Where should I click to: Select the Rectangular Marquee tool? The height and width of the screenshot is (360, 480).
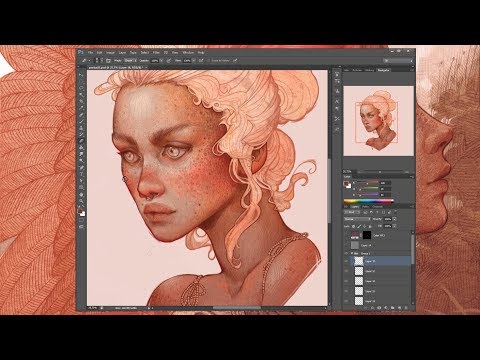[81, 82]
